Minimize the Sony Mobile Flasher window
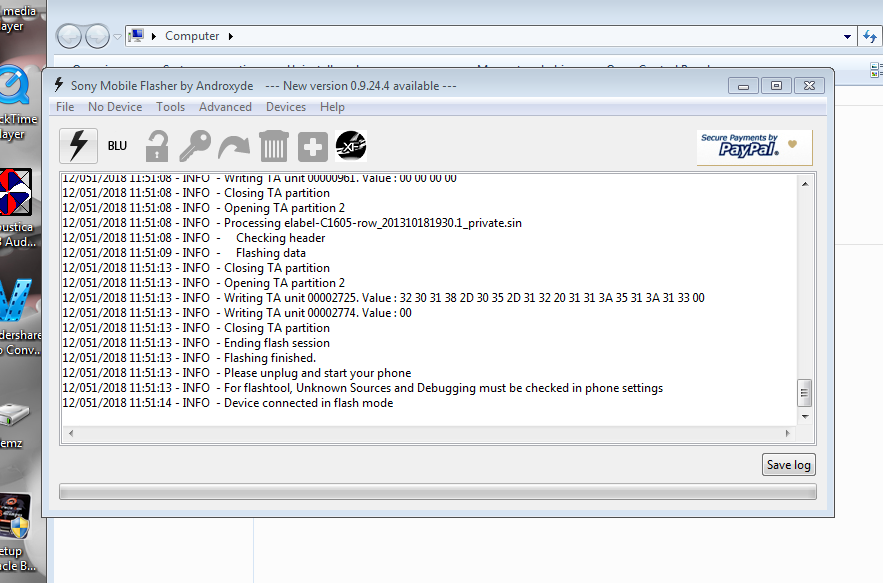 pos(743,86)
